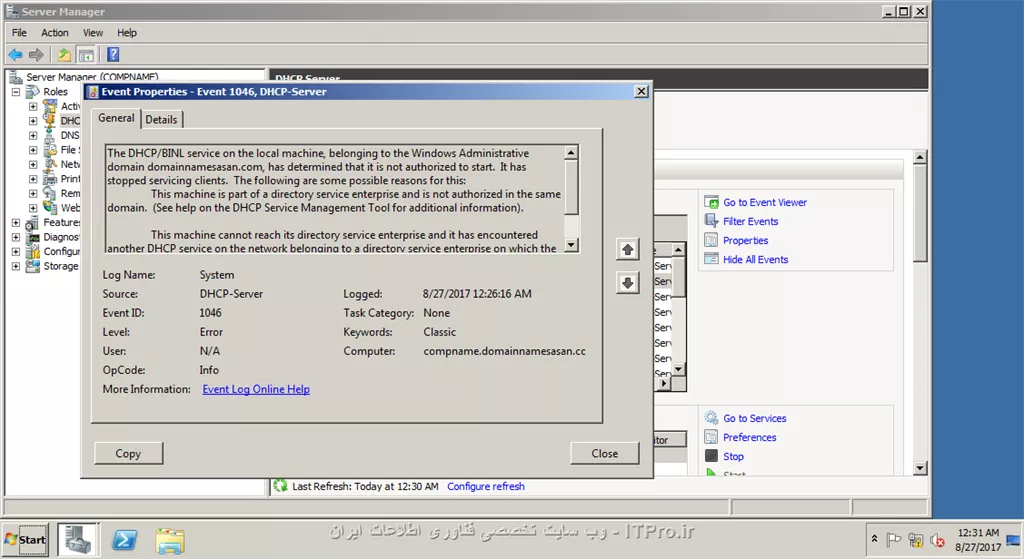Click the events Properties icon

(x=711, y=240)
